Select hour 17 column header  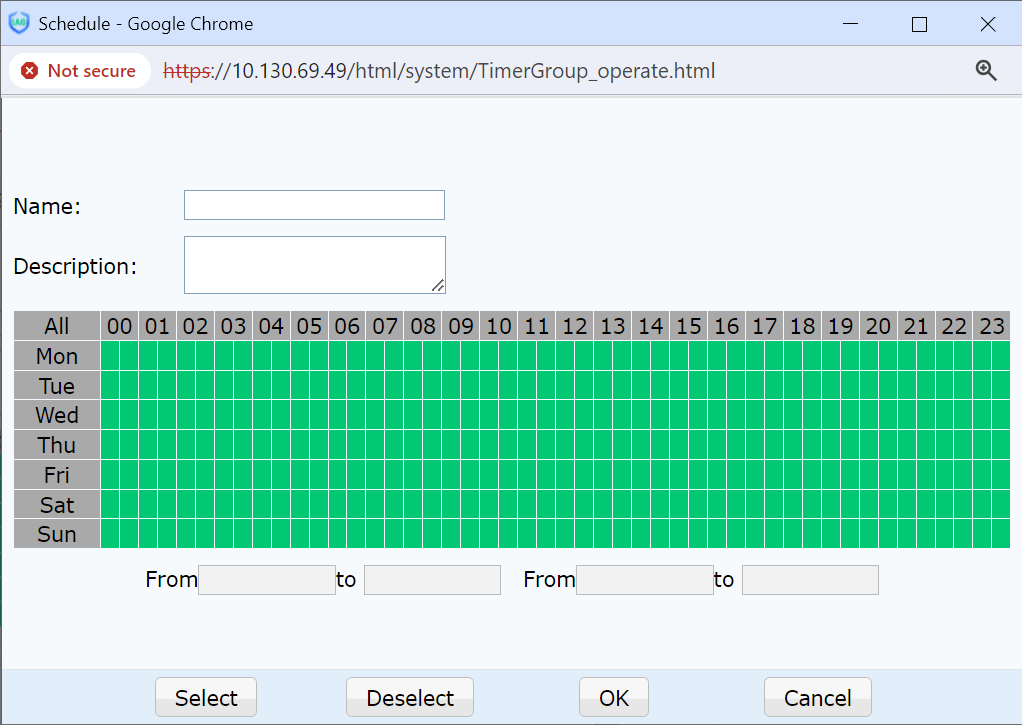coord(765,326)
